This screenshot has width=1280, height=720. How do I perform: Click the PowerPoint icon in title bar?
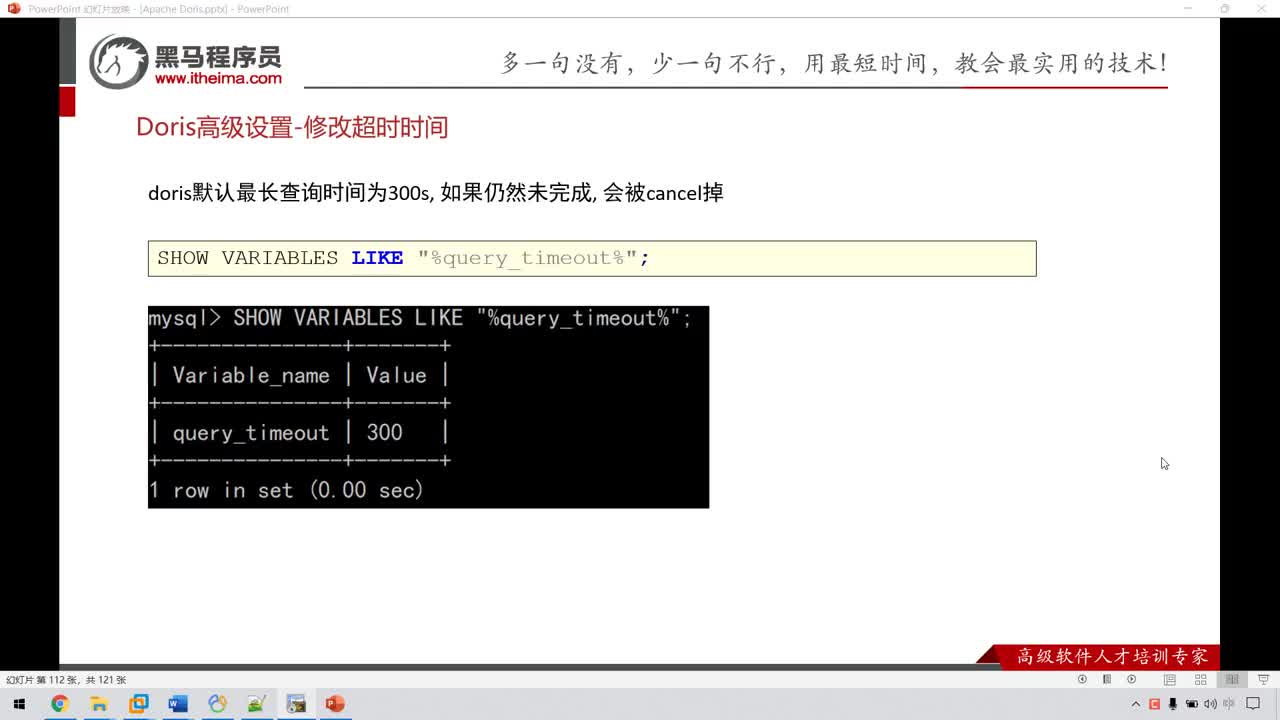13,8
